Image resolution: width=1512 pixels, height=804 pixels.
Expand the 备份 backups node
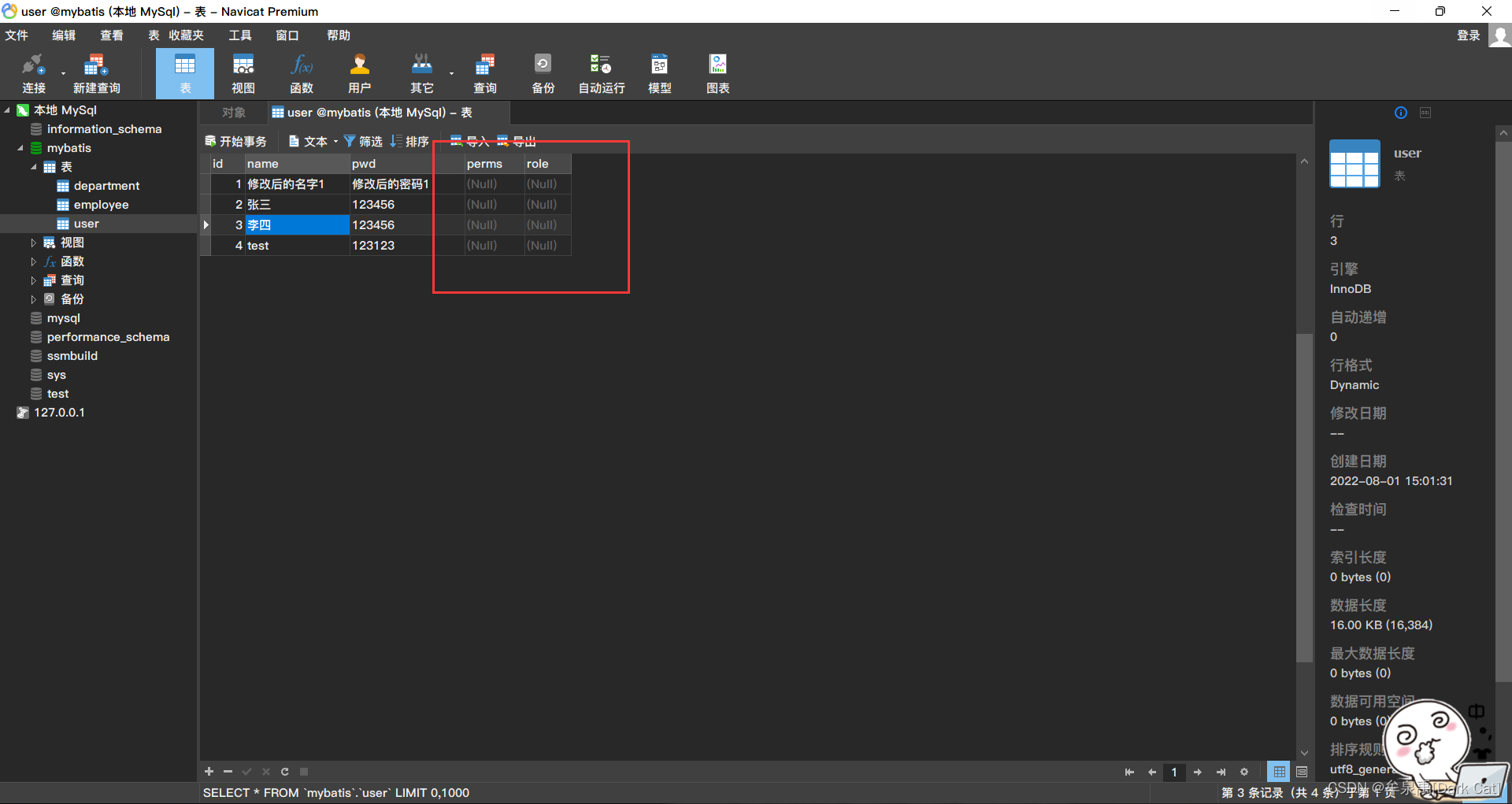33,299
